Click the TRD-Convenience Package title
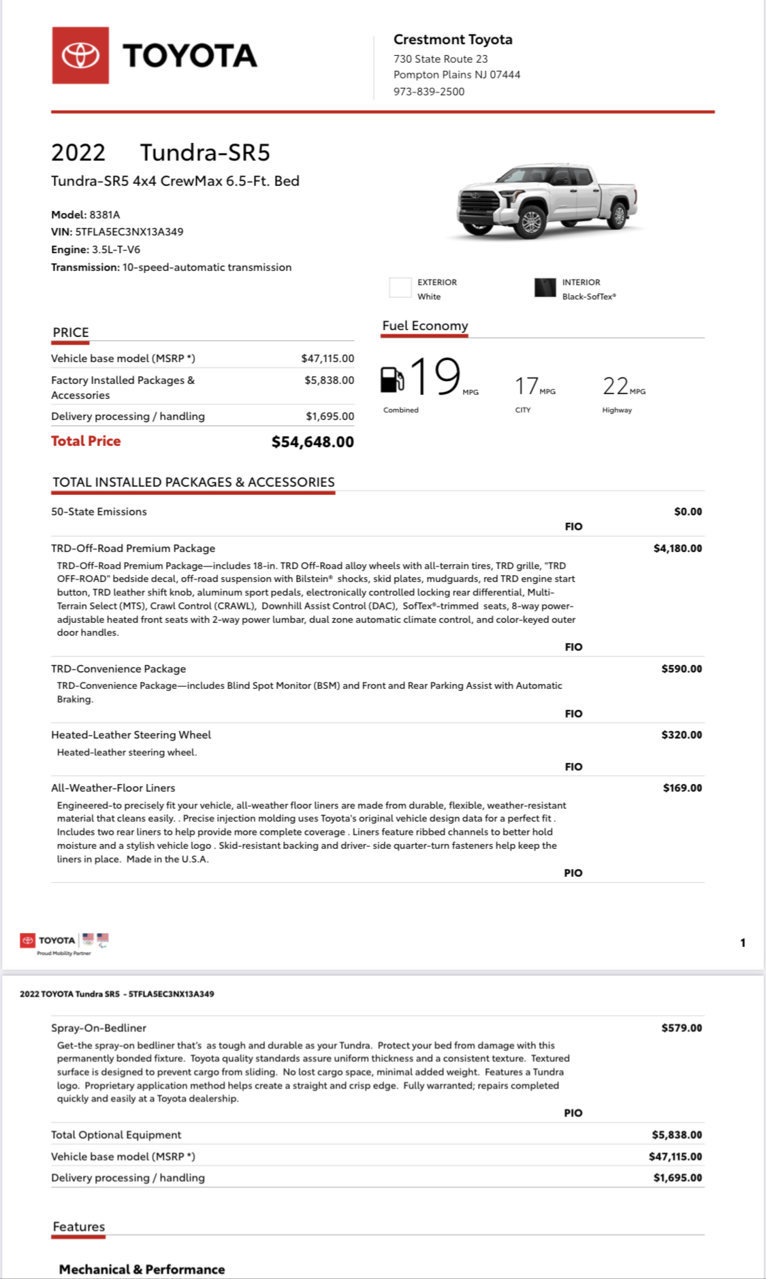Image resolution: width=766 pixels, height=1279 pixels. tap(118, 669)
